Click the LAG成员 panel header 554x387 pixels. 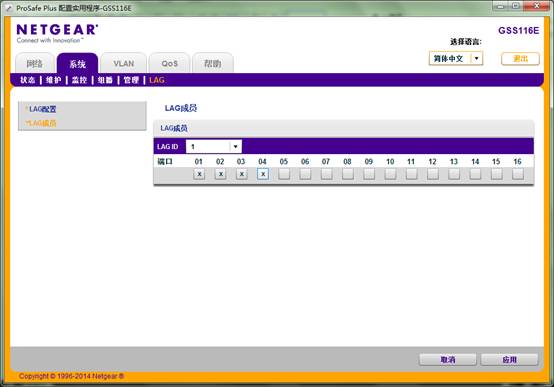343,128
